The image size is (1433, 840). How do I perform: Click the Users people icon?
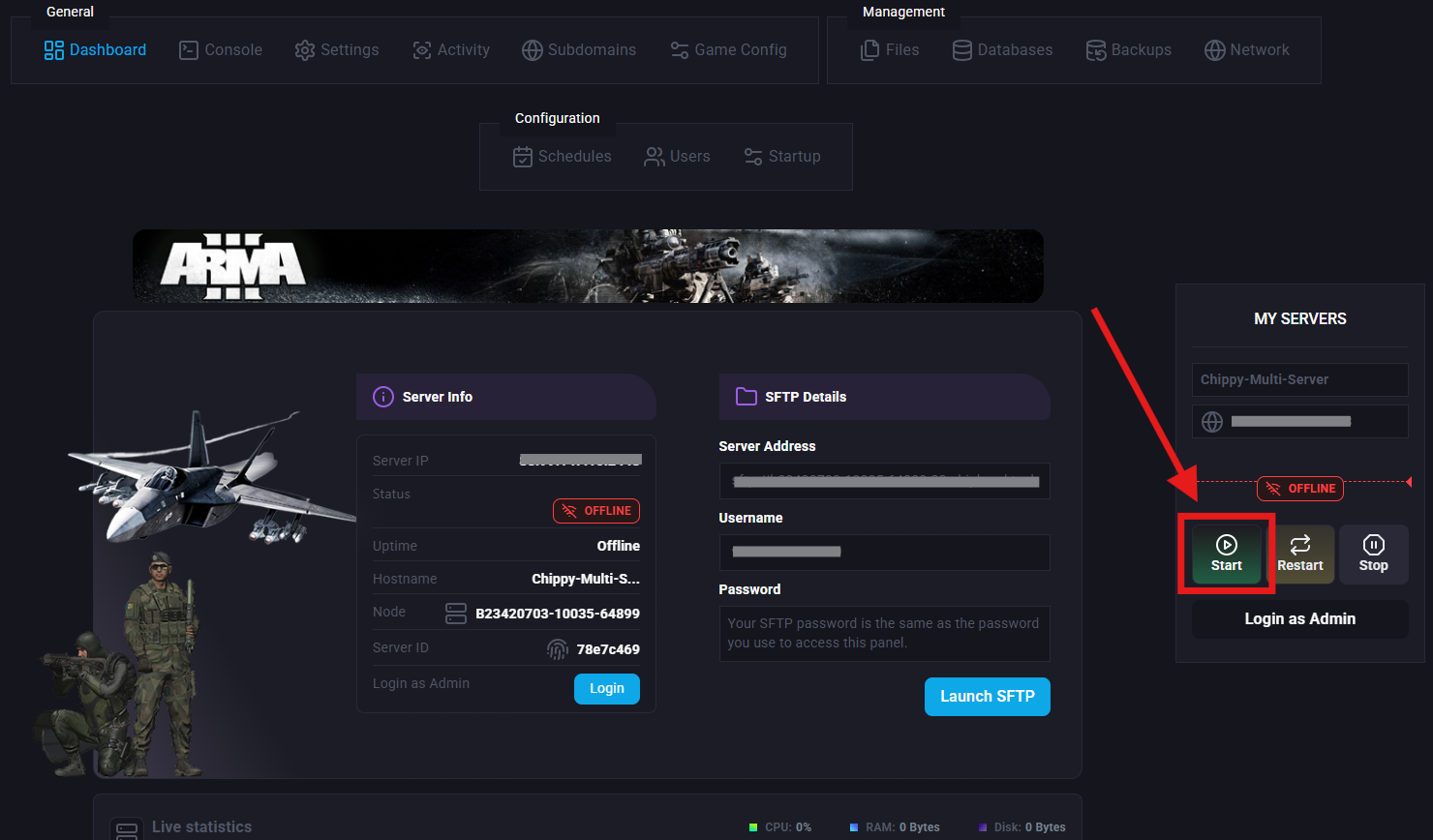[655, 157]
